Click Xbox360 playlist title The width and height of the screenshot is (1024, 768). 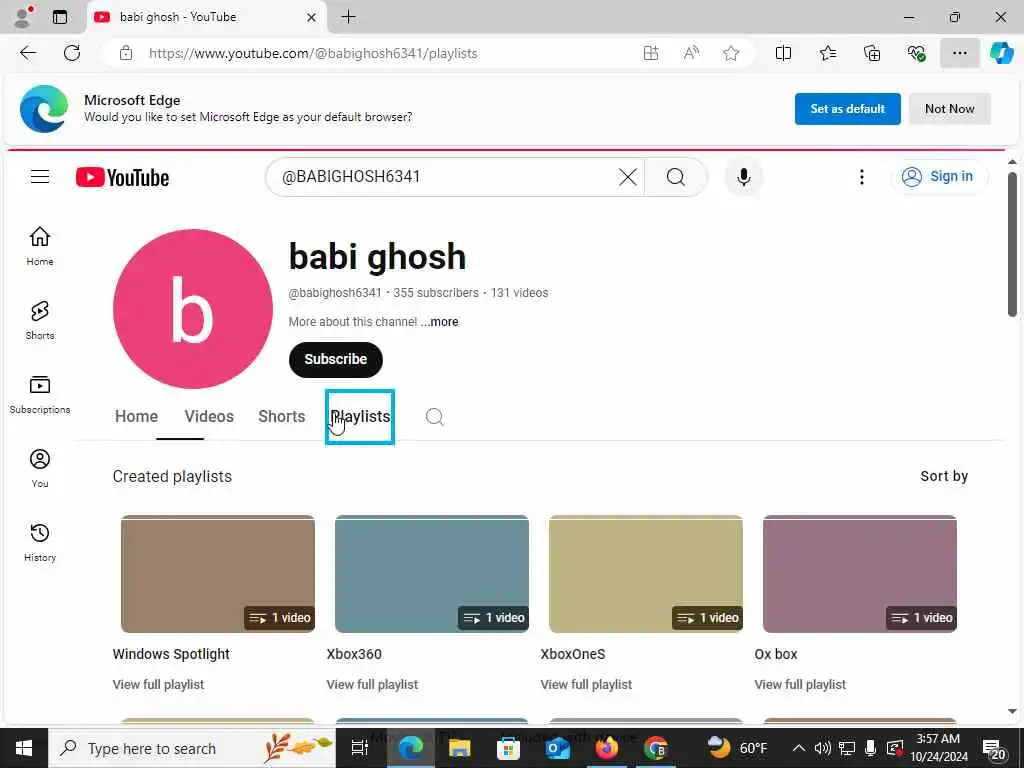pyautogui.click(x=354, y=654)
